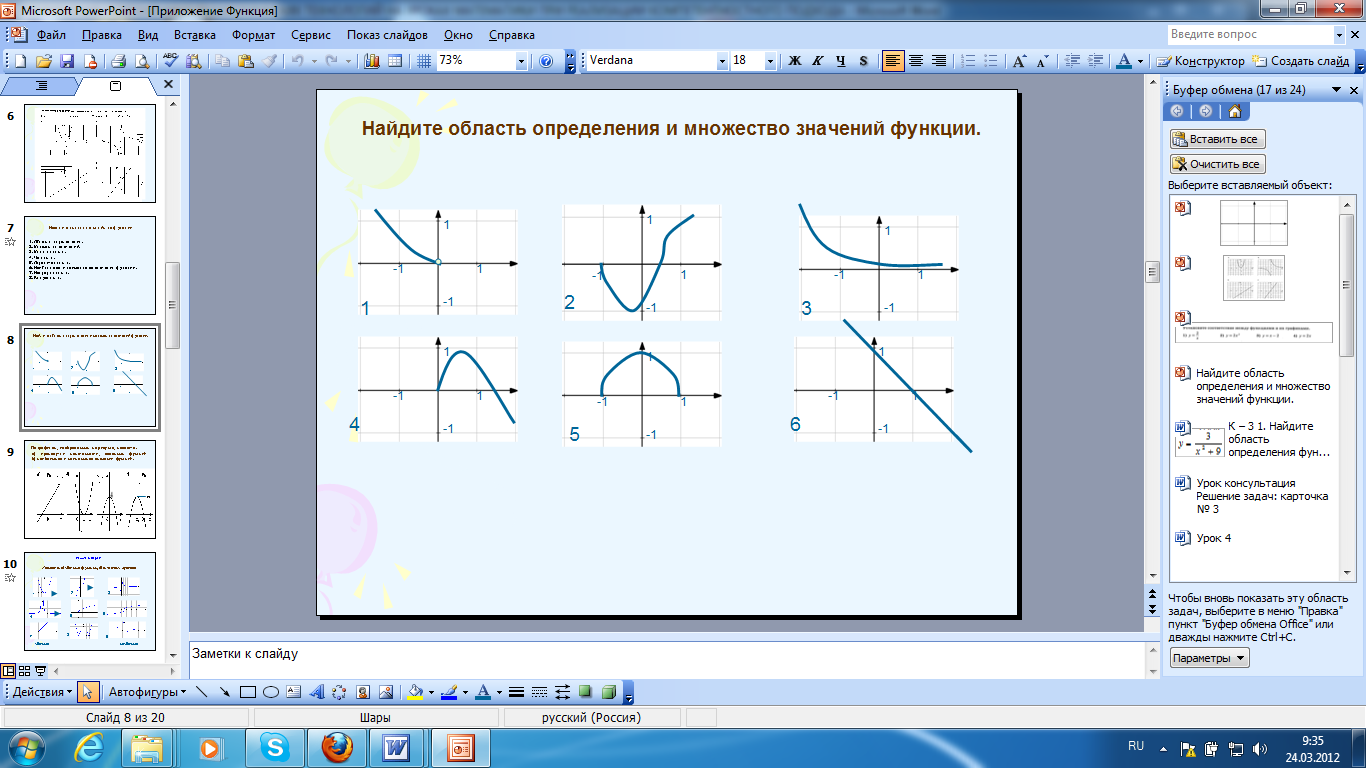The image size is (1366, 768).
Task: Open the Справка menu
Action: tap(512, 35)
